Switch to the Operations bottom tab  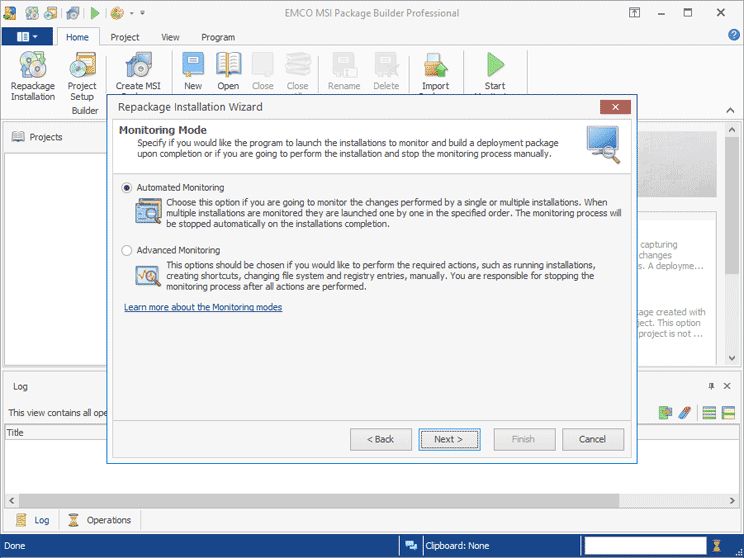[100, 520]
